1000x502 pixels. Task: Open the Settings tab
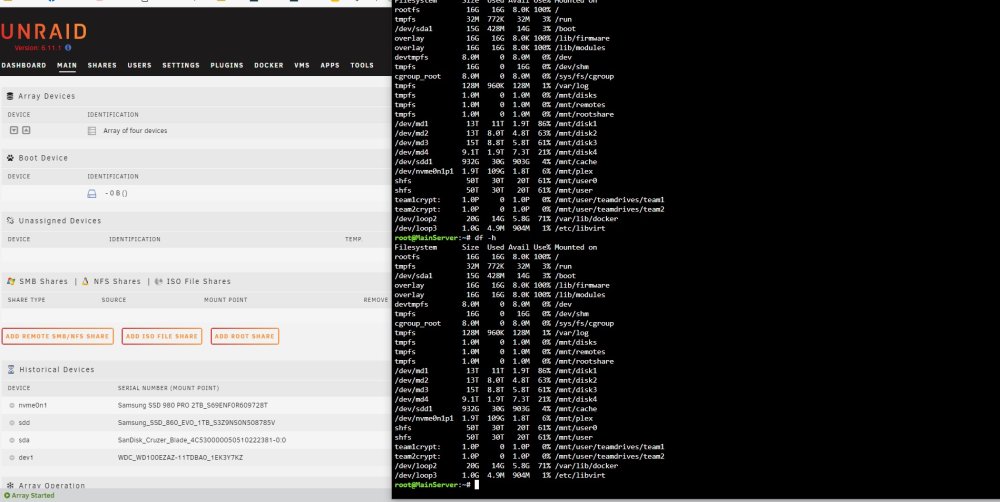coord(181,66)
